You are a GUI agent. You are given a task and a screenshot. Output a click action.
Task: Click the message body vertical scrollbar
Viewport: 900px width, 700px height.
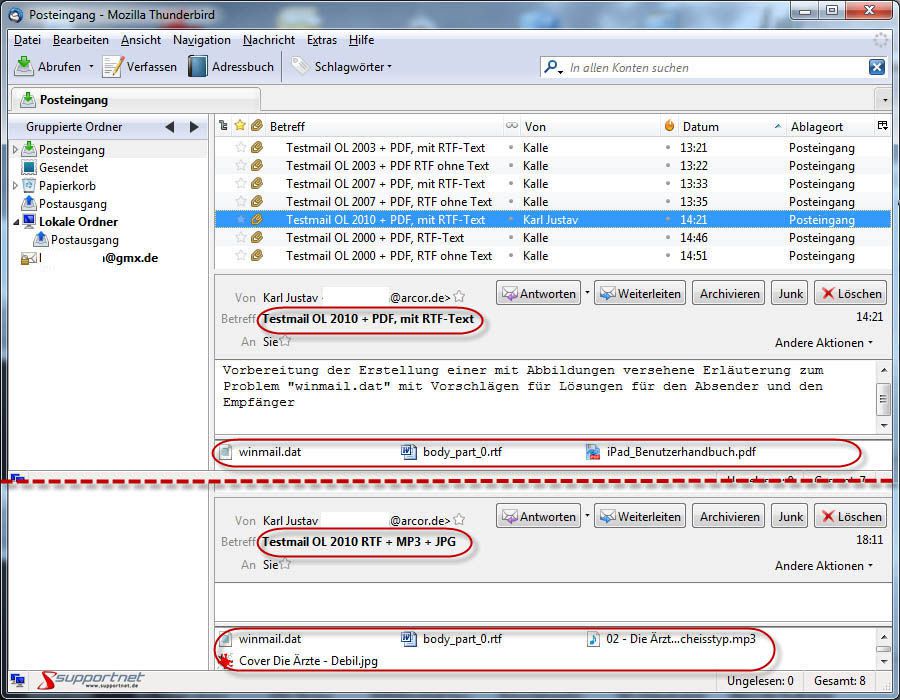coord(883,397)
